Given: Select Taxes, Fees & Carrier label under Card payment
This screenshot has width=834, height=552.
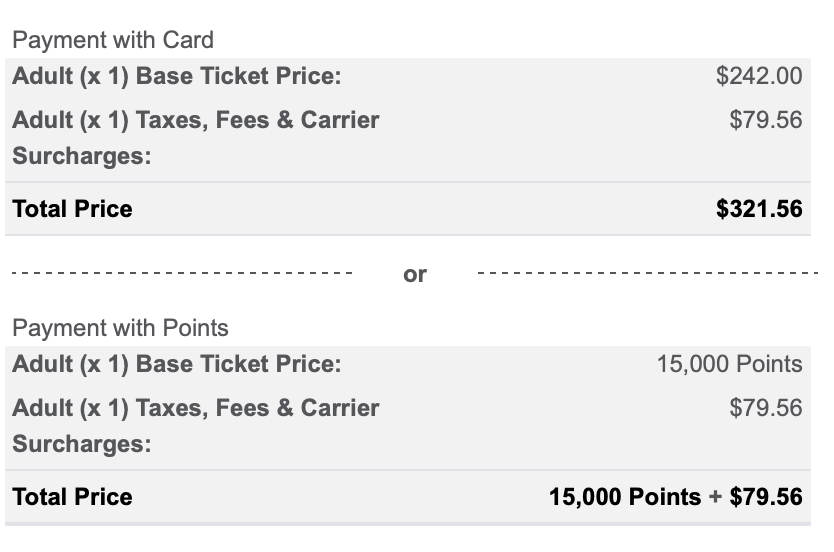Looking at the screenshot, I should pyautogui.click(x=257, y=120).
